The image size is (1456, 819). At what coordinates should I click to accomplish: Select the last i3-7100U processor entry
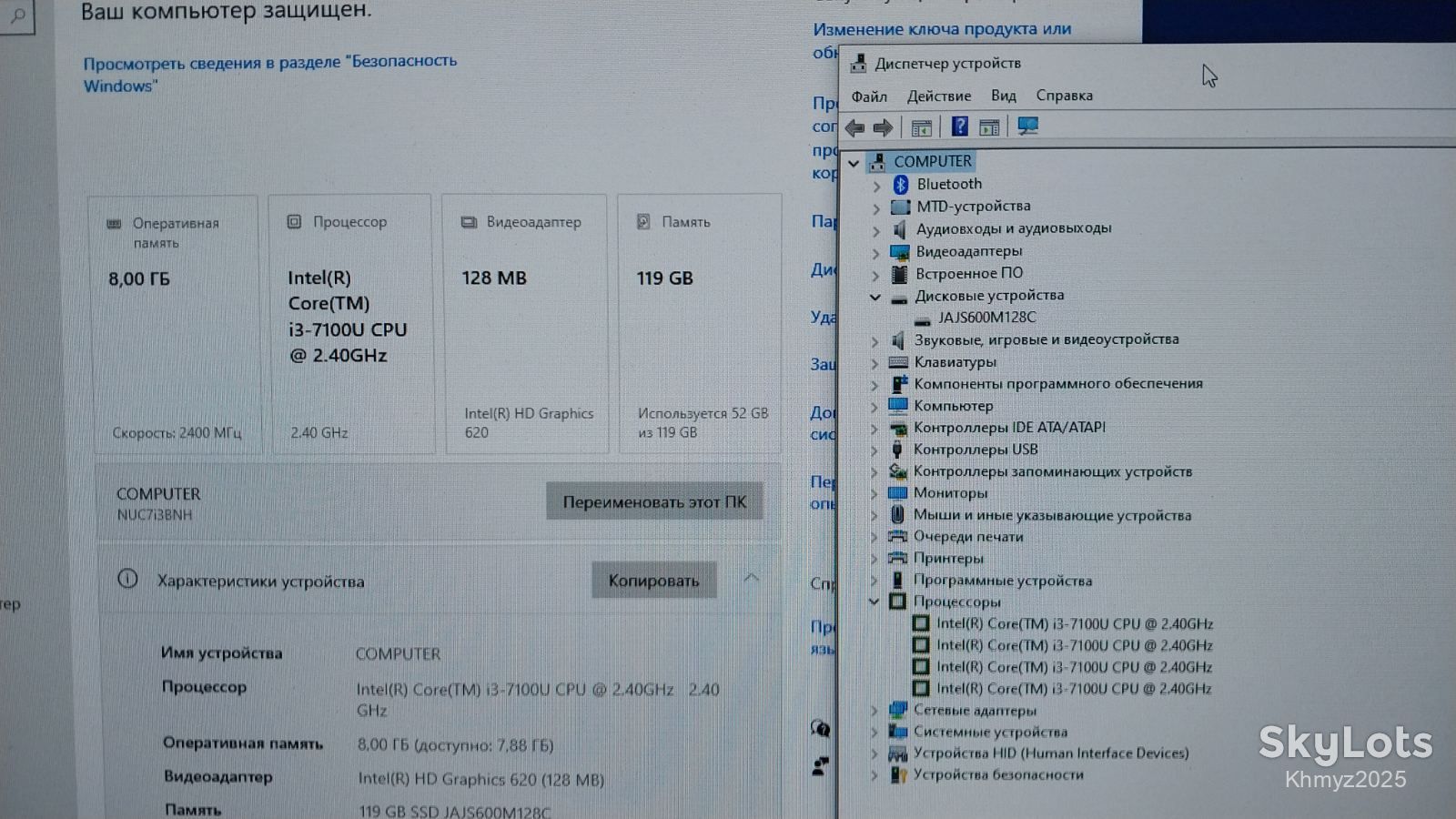pyautogui.click(x=1075, y=689)
